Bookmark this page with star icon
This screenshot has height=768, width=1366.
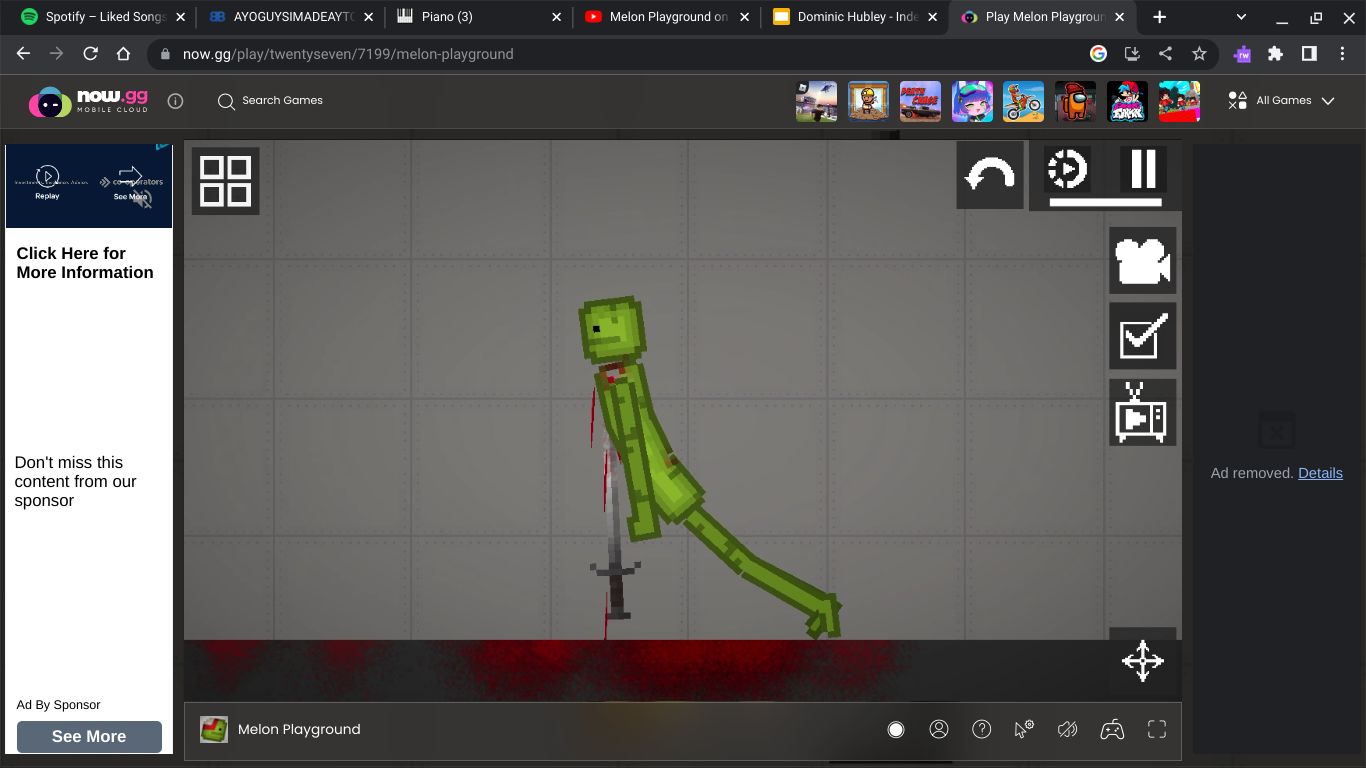pos(1199,54)
